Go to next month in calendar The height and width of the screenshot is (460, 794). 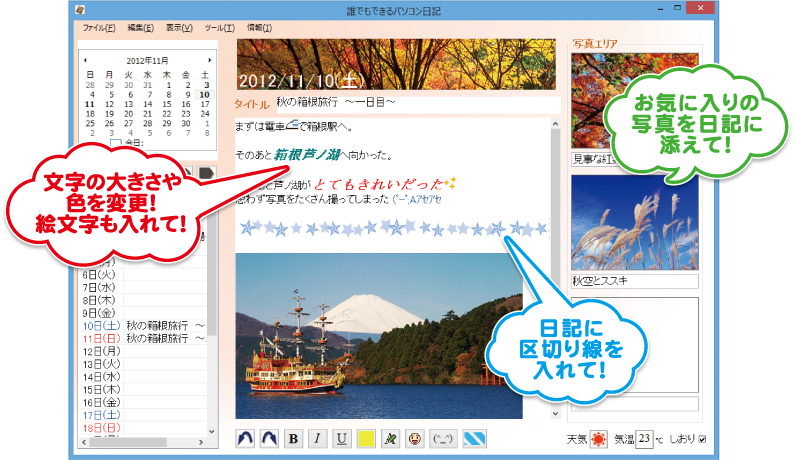point(209,60)
